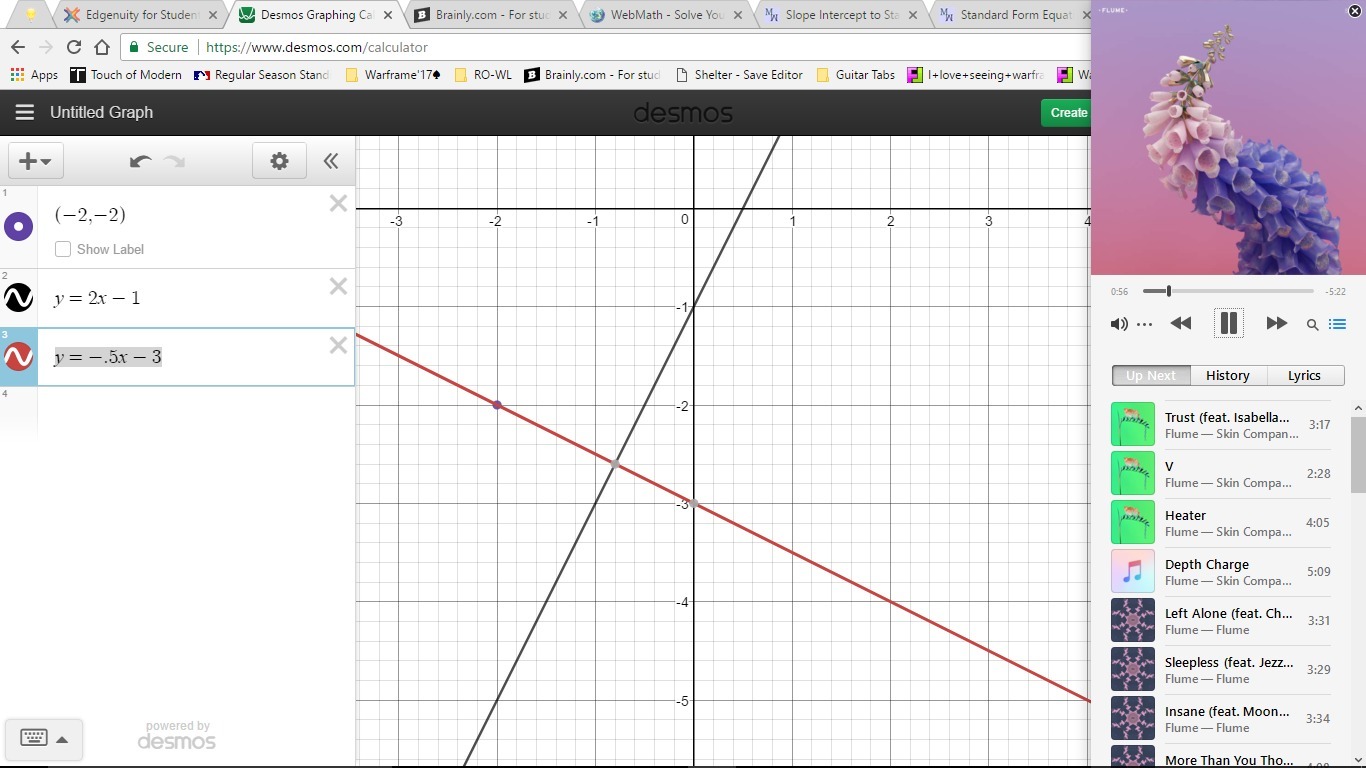This screenshot has width=1366, height=768.
Task: Hide the y = 2x − 1 line
Action: 18,298
